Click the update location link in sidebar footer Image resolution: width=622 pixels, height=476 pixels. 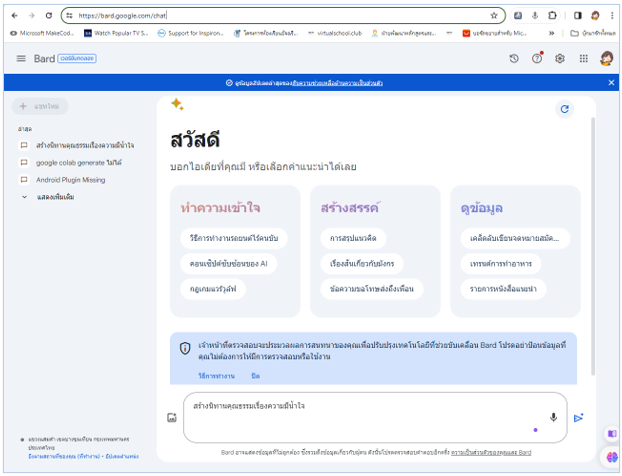pyautogui.click(x=122, y=457)
